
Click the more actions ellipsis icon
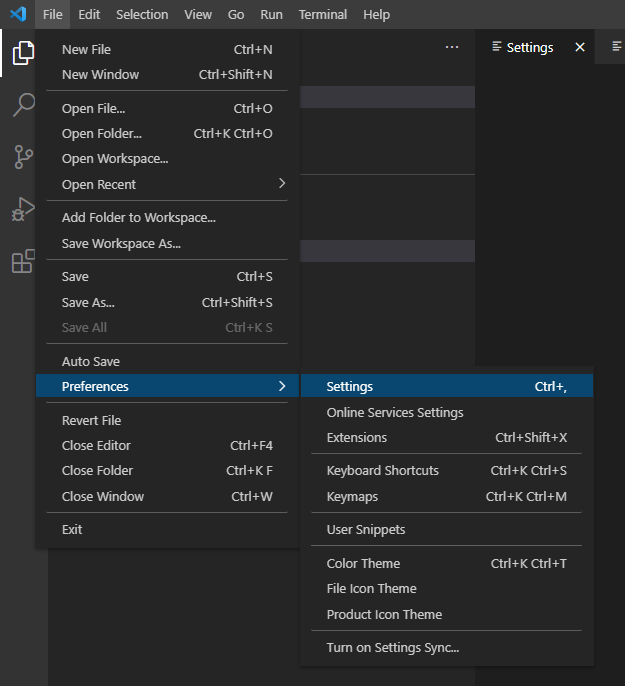tap(452, 47)
